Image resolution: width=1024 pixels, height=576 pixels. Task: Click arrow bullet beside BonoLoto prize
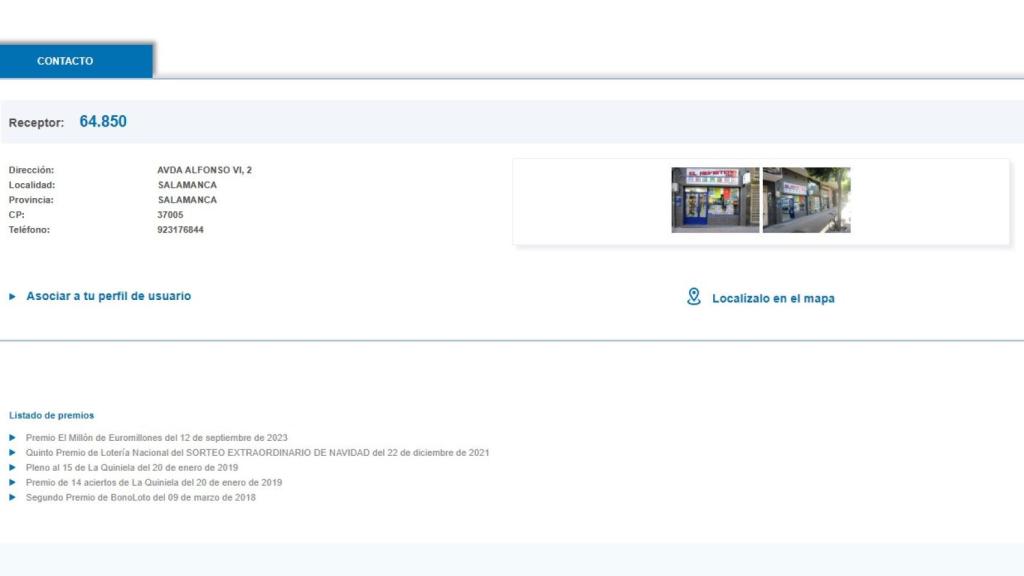12,498
